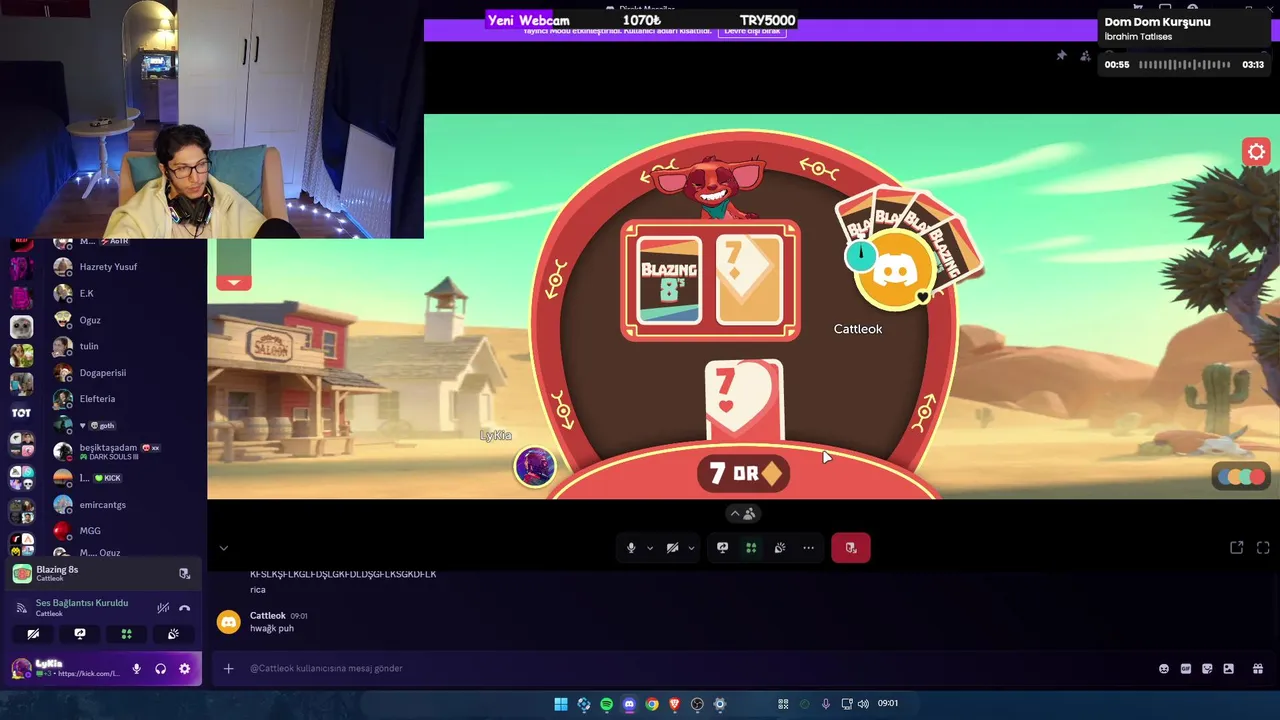The height and width of the screenshot is (720, 1280).
Task: Disconnect voice call with hang-up icon
Action: click(185, 608)
